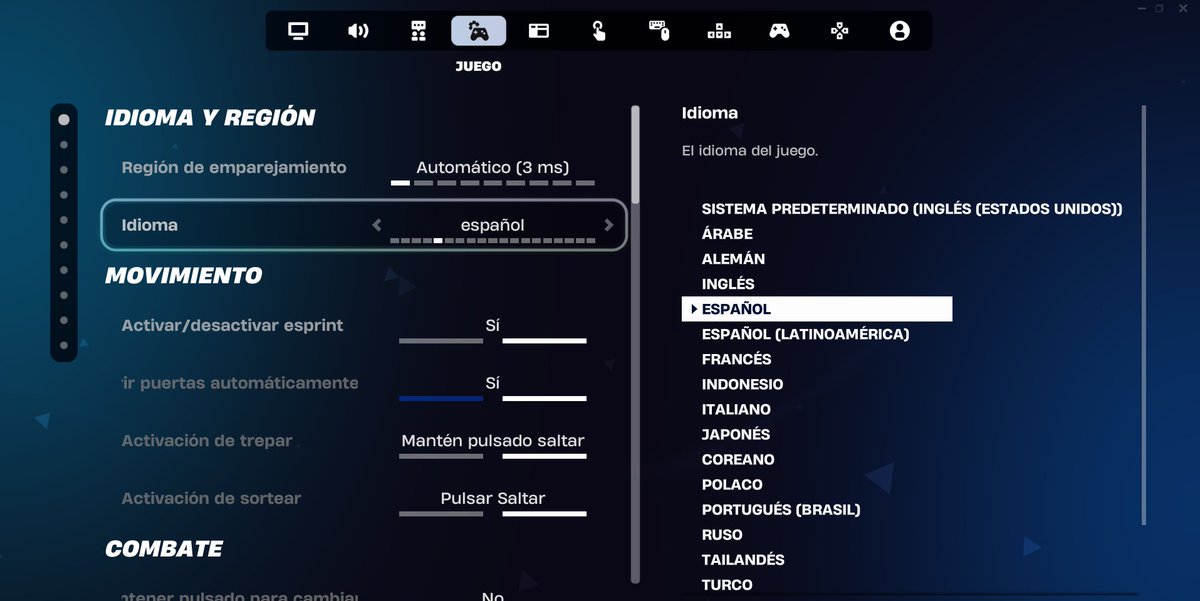
Task: Open the controller button mapping tab
Action: (x=839, y=31)
